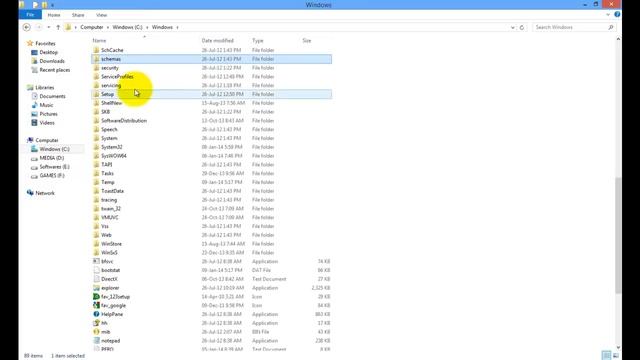Open Explorer Help with the question mark icon
The height and width of the screenshot is (360, 640).
pyautogui.click(x=617, y=14)
